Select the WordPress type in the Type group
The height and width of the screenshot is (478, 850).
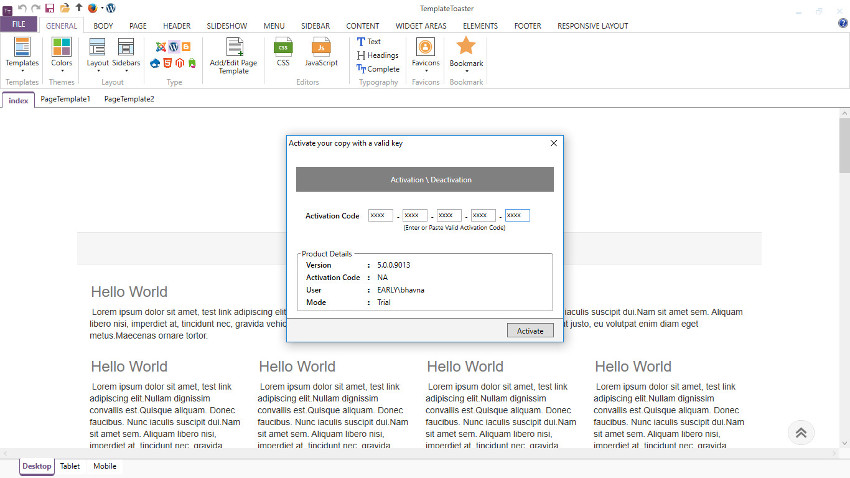click(x=173, y=47)
